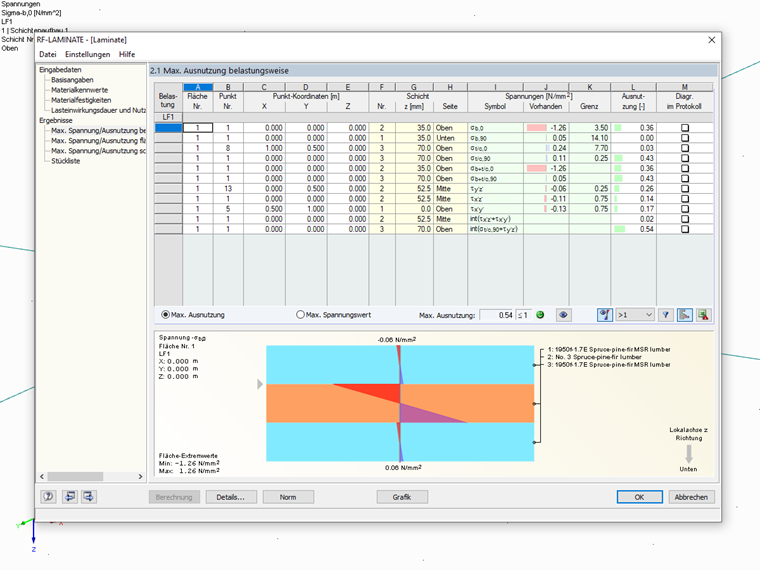This screenshot has width=760, height=570.
Task: Select the Max. Spannungswert radio button
Action: [301, 315]
